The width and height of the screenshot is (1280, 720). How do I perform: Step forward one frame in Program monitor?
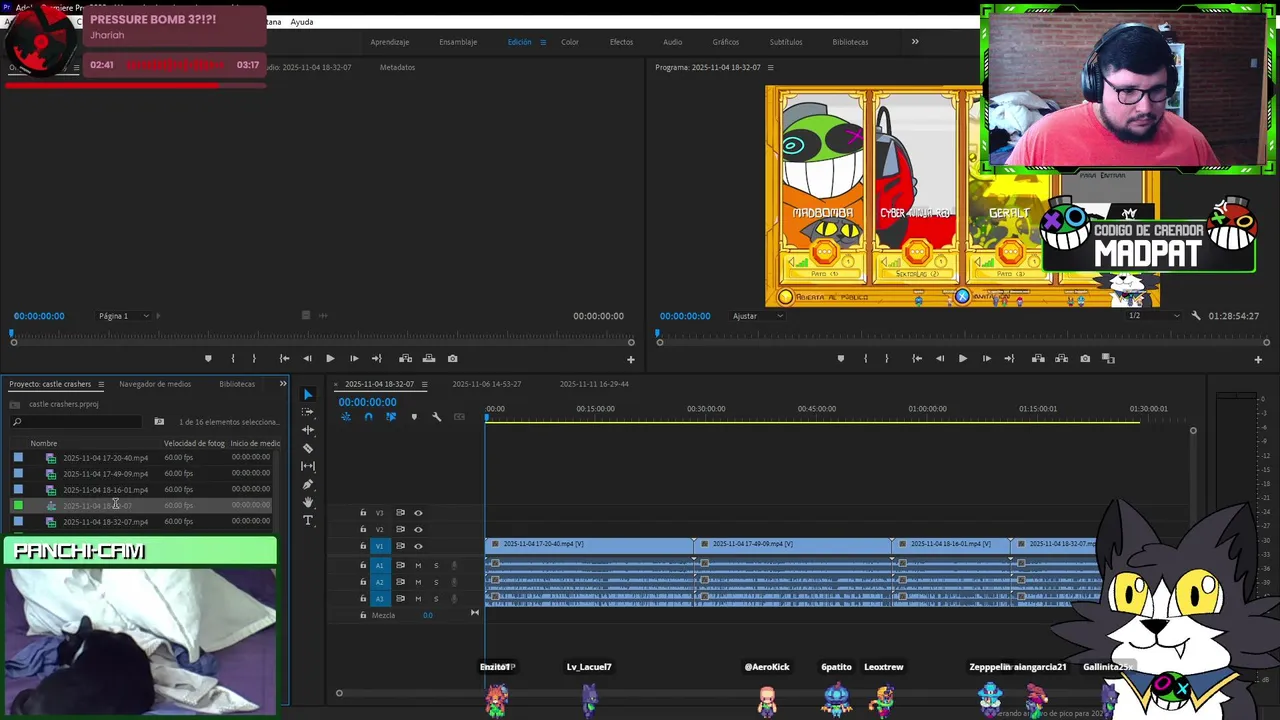click(986, 358)
